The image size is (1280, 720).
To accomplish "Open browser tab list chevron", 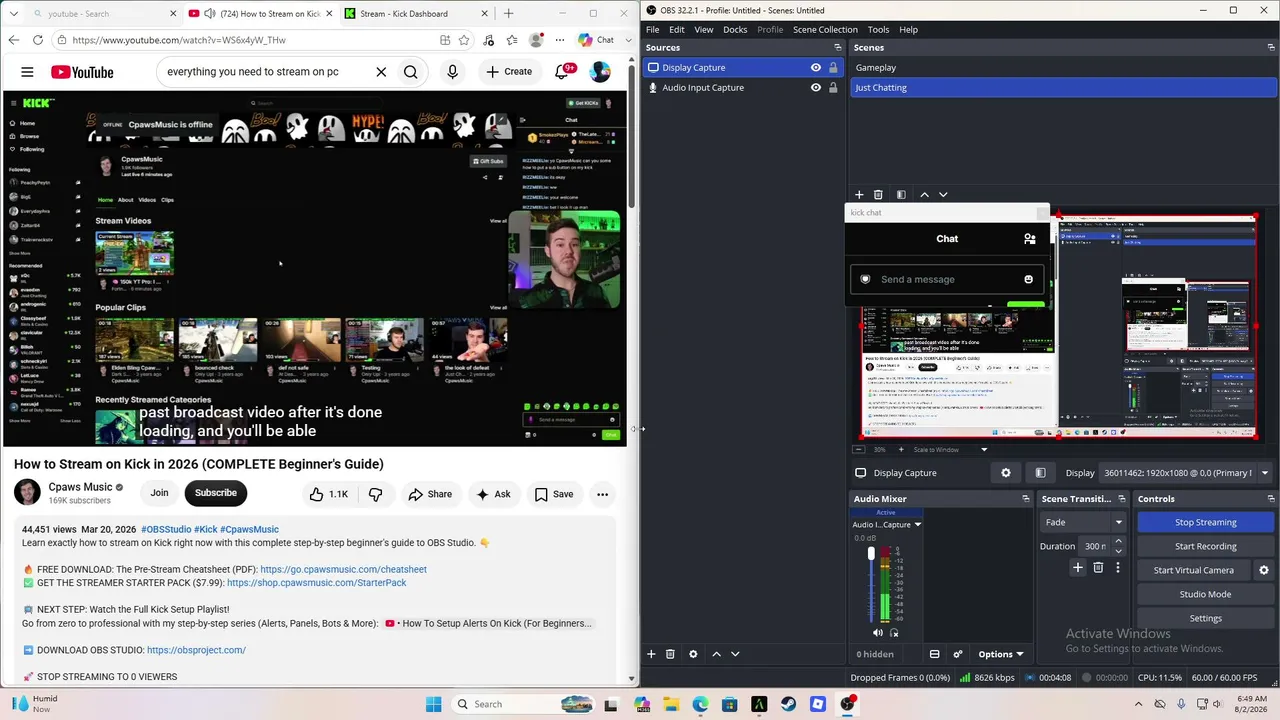I will click(13, 14).
